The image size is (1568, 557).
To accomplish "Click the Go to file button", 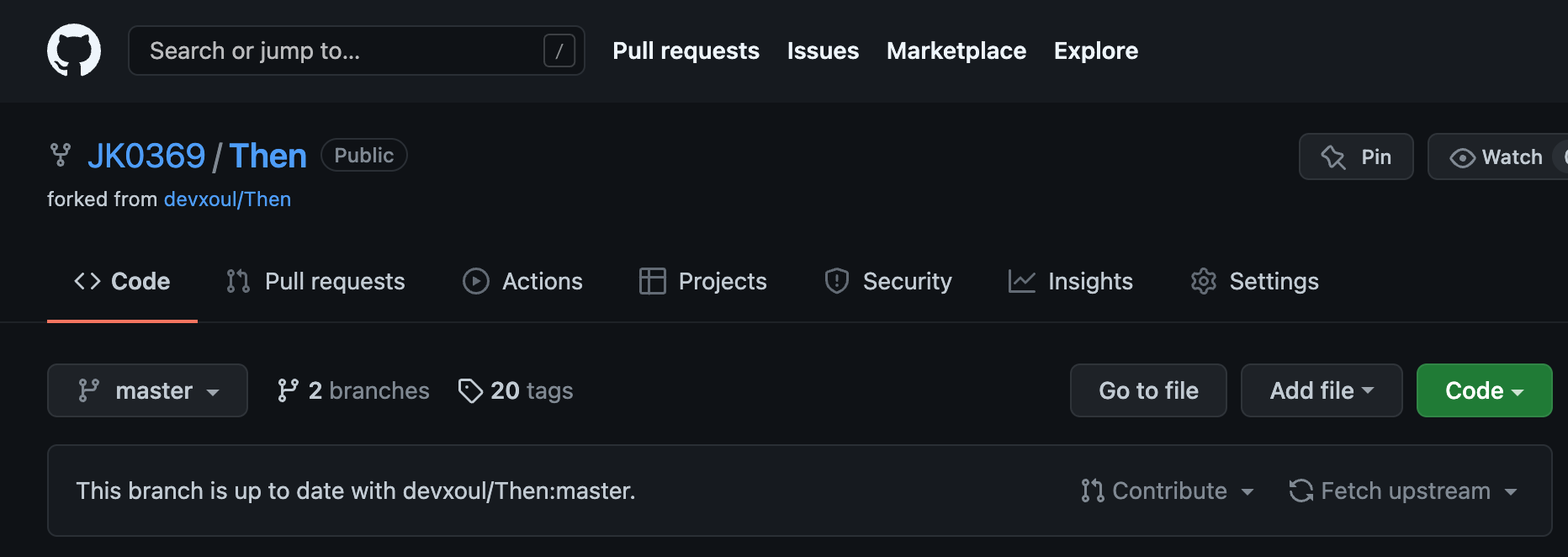I will (x=1148, y=390).
